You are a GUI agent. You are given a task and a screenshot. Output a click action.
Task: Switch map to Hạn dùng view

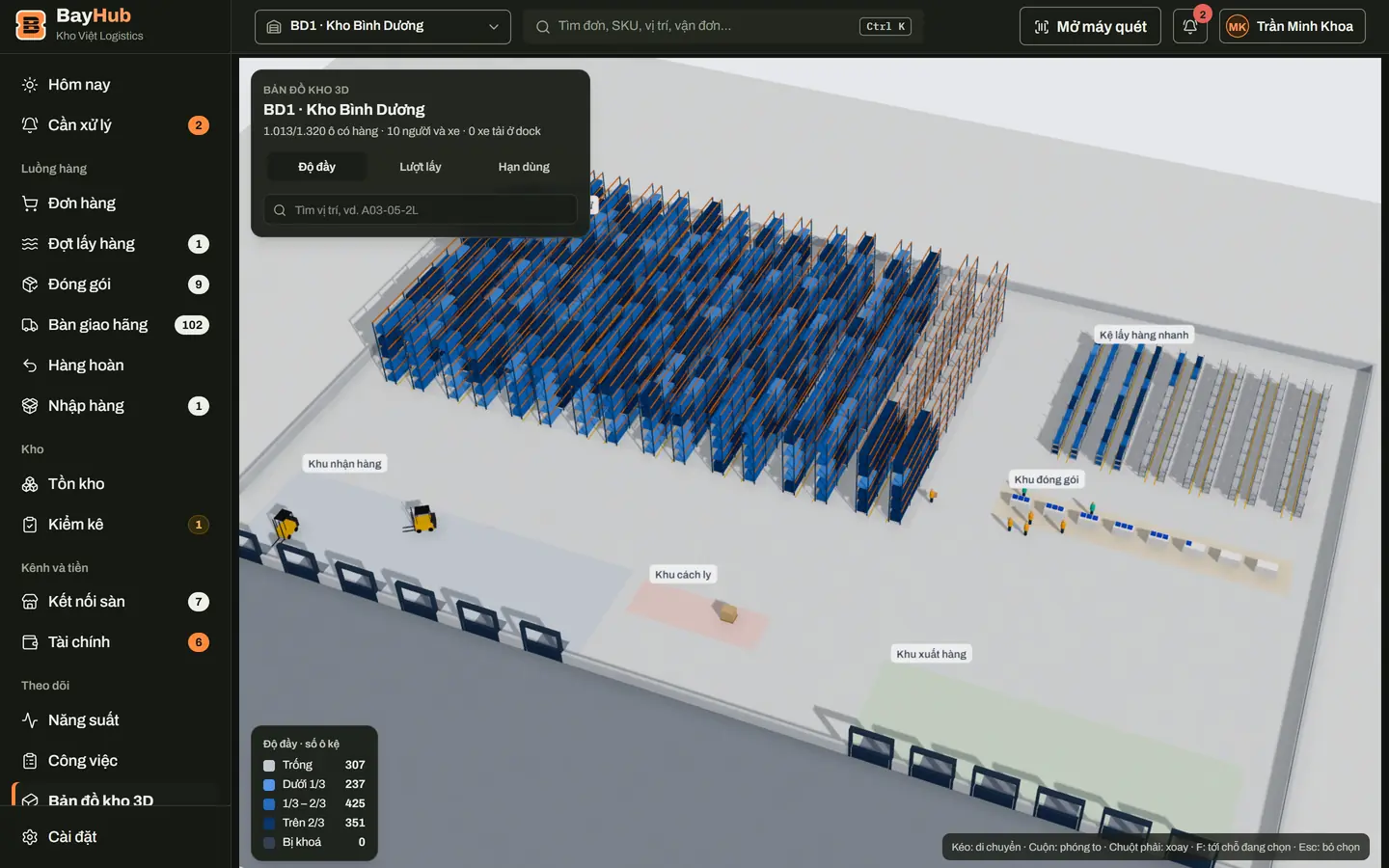pos(524,167)
